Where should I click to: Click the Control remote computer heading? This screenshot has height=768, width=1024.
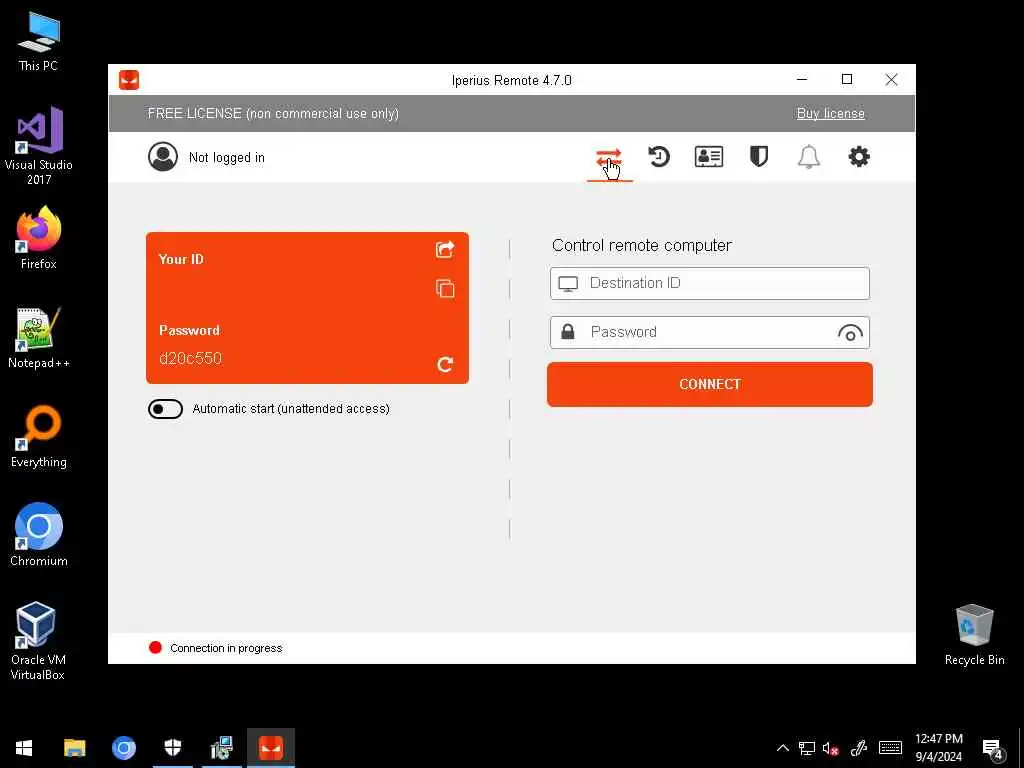tap(641, 246)
